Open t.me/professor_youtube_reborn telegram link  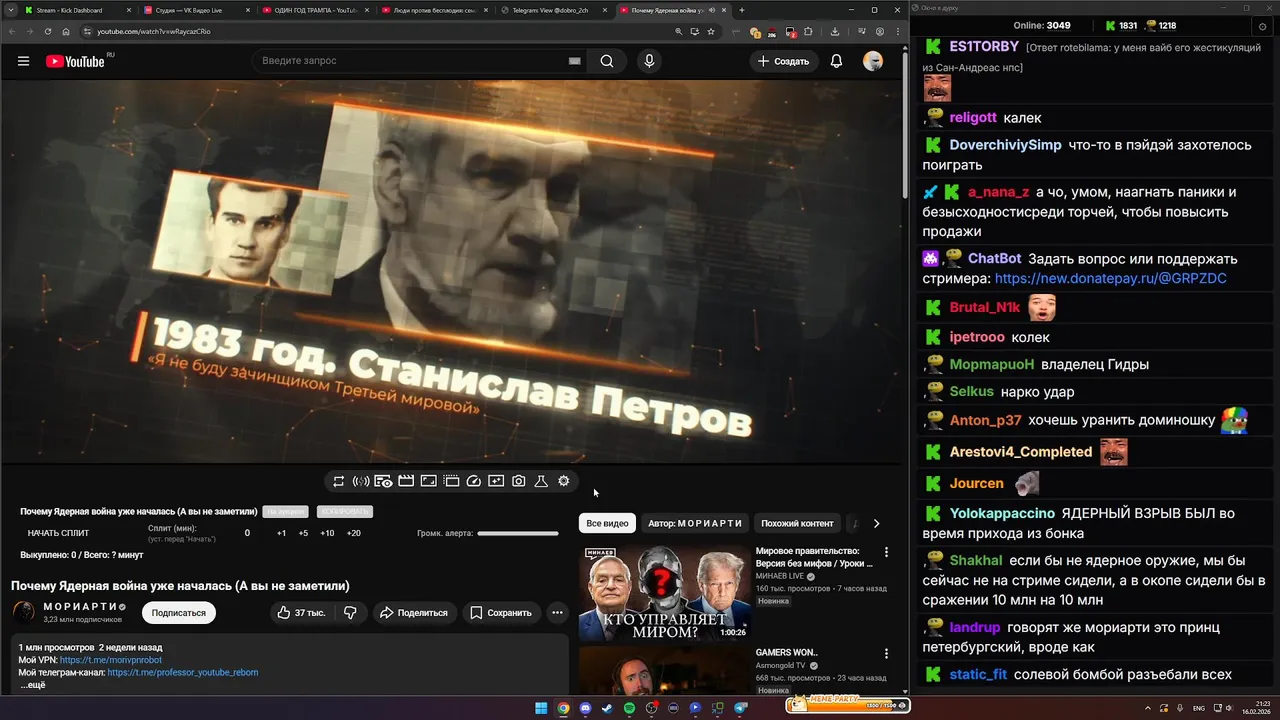click(x=183, y=673)
